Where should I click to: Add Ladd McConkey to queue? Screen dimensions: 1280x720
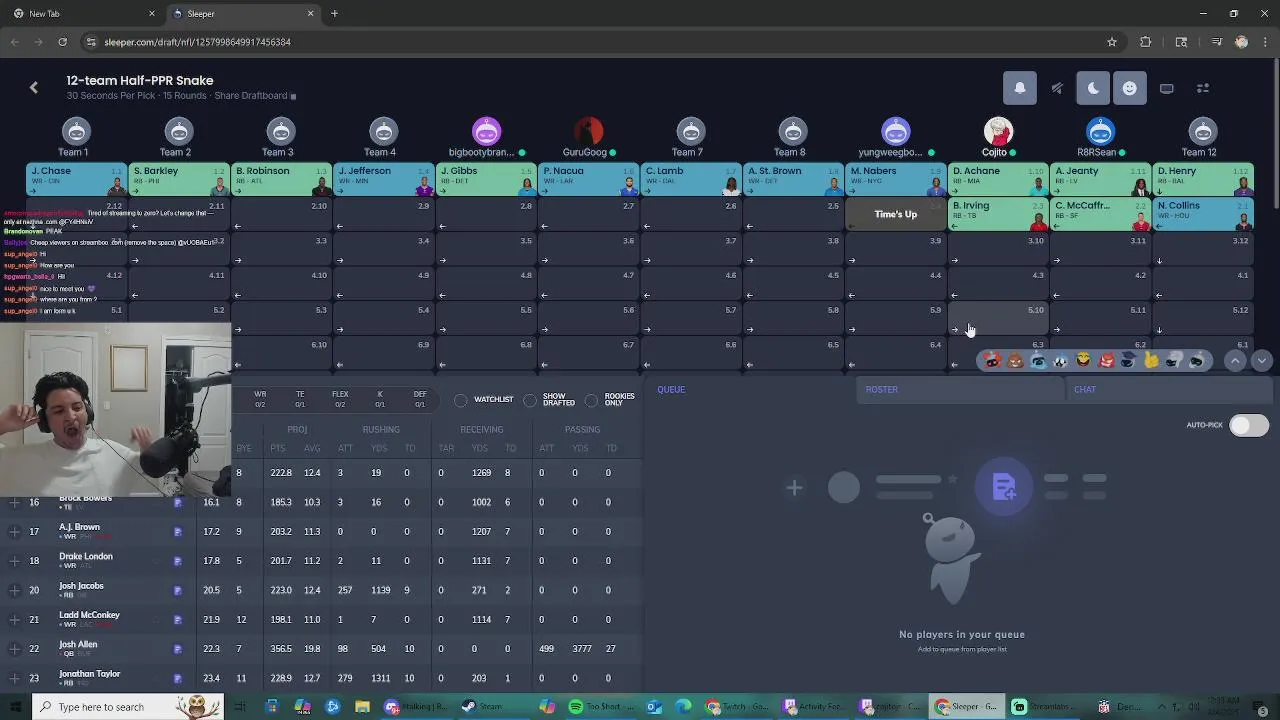click(15, 619)
